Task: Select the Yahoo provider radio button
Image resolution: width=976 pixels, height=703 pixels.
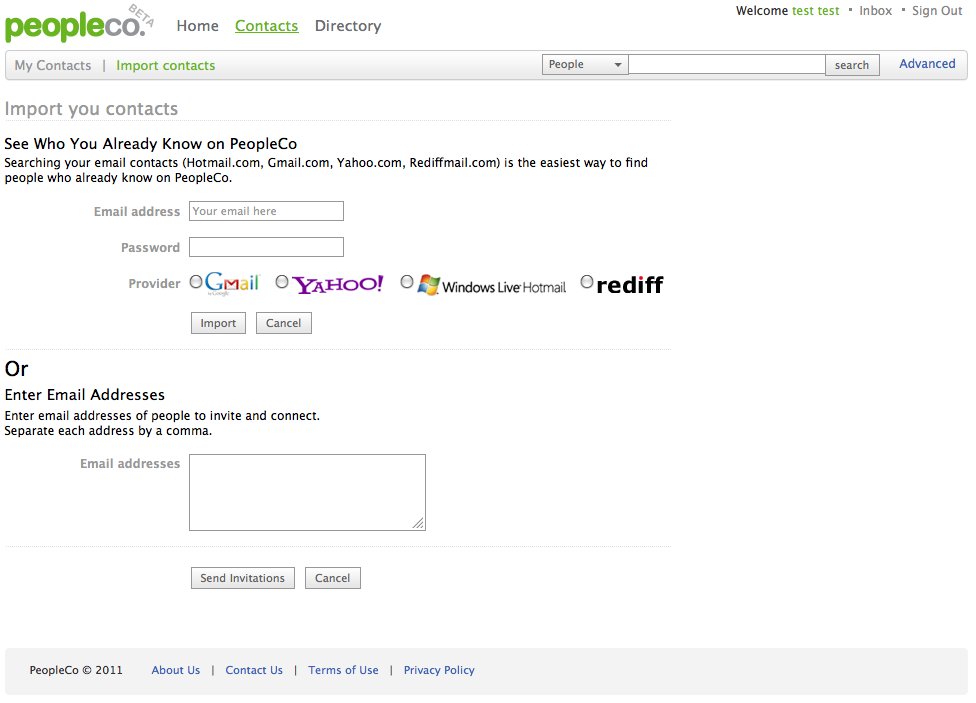Action: pyautogui.click(x=282, y=282)
